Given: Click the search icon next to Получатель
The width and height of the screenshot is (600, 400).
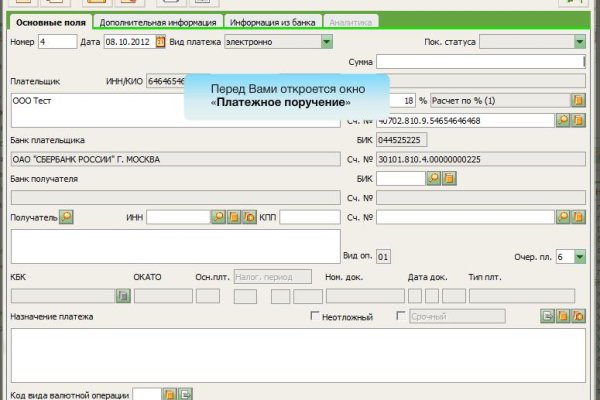Looking at the screenshot, I should [x=66, y=216].
